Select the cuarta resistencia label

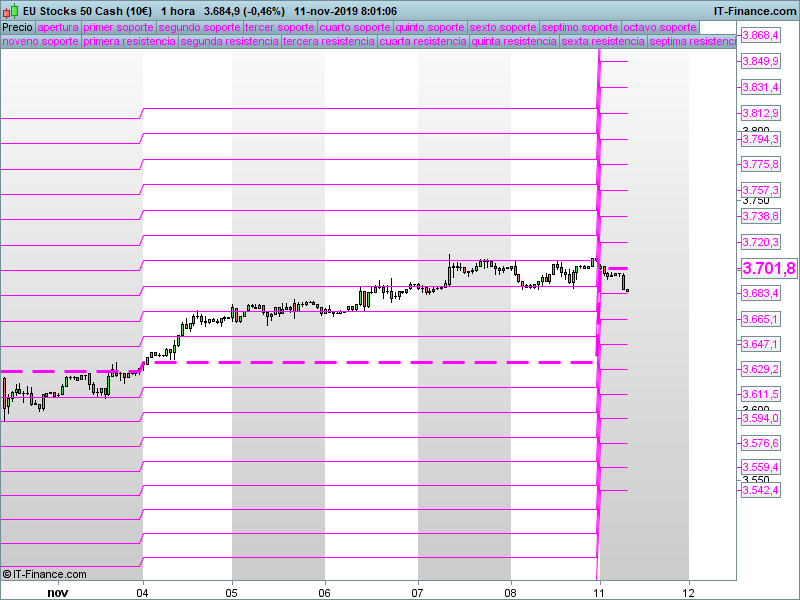[x=423, y=41]
